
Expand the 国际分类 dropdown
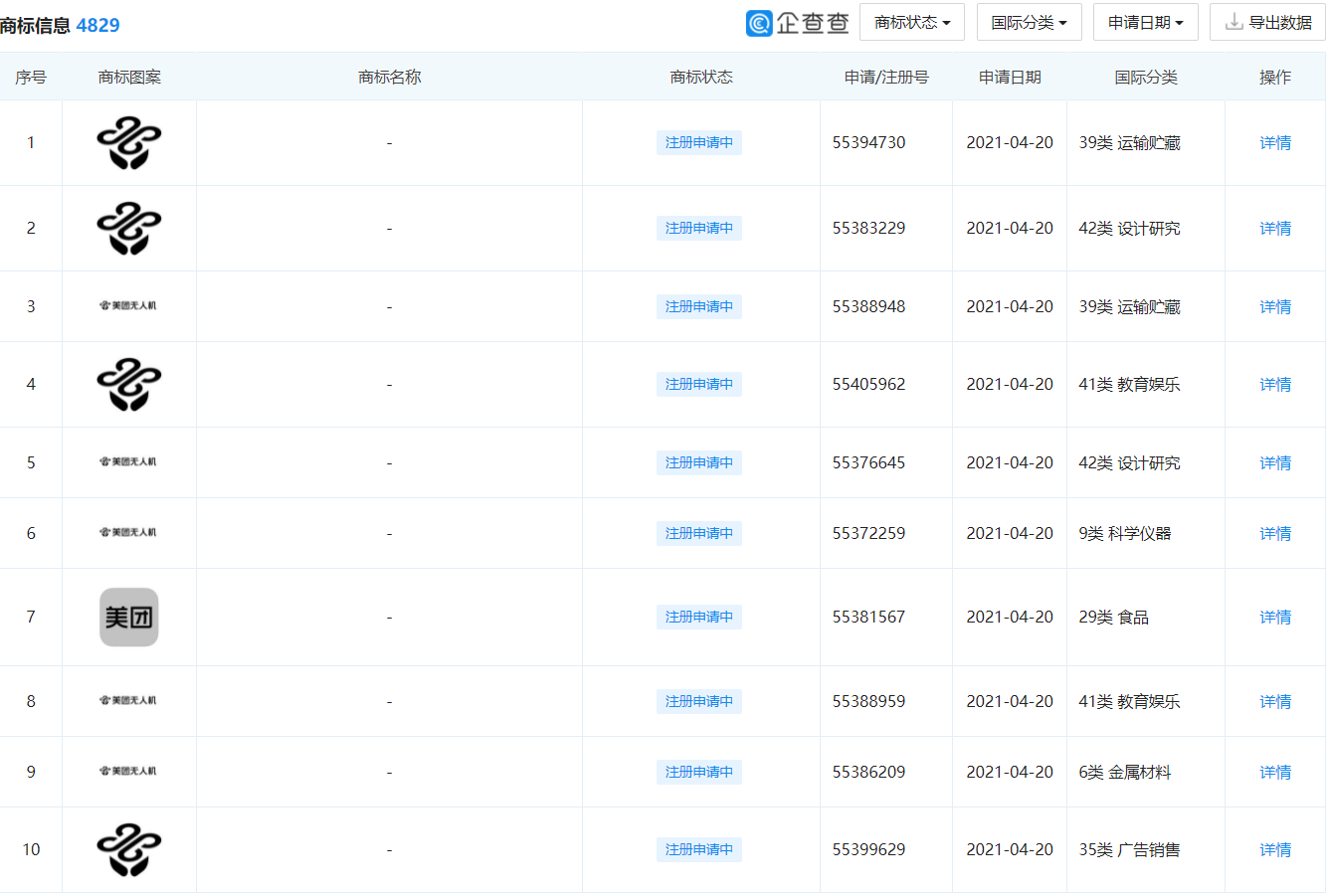coord(1029,21)
